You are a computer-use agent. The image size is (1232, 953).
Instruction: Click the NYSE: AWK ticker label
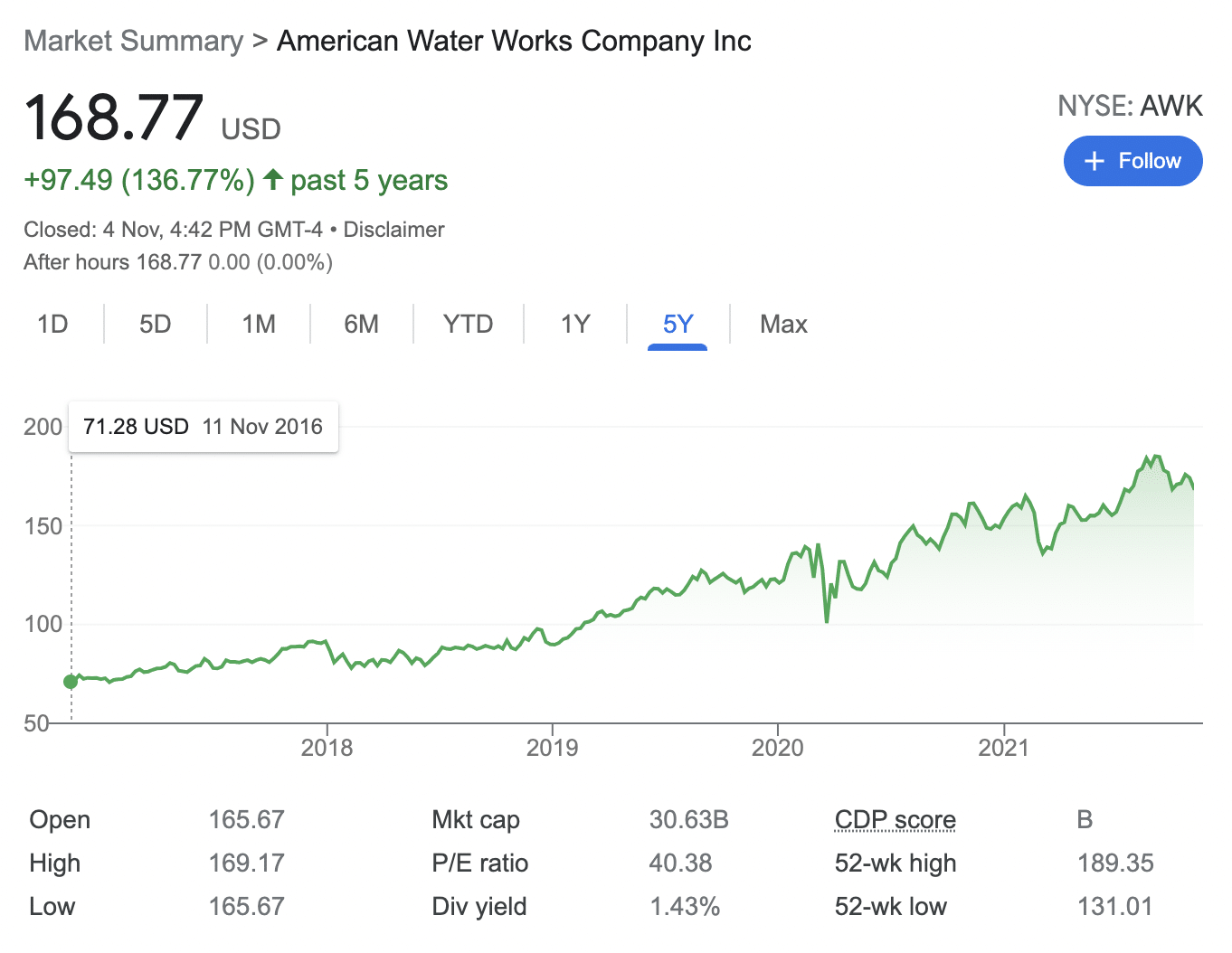pyautogui.click(x=1130, y=106)
